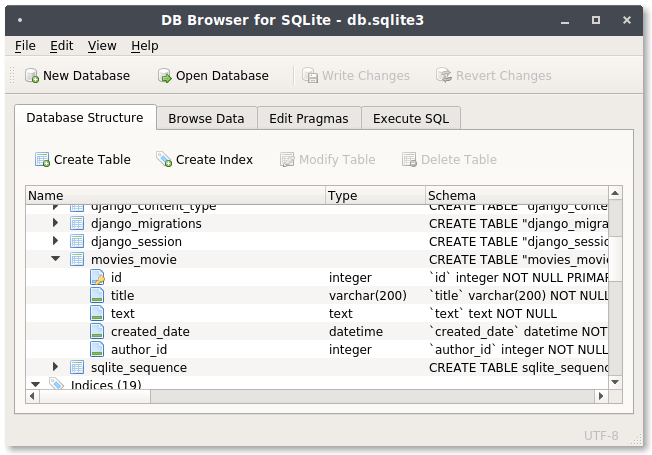Image resolution: width=652 pixels, height=455 pixels.
Task: Click the vertical scrollbar up arrow
Action: point(615,193)
